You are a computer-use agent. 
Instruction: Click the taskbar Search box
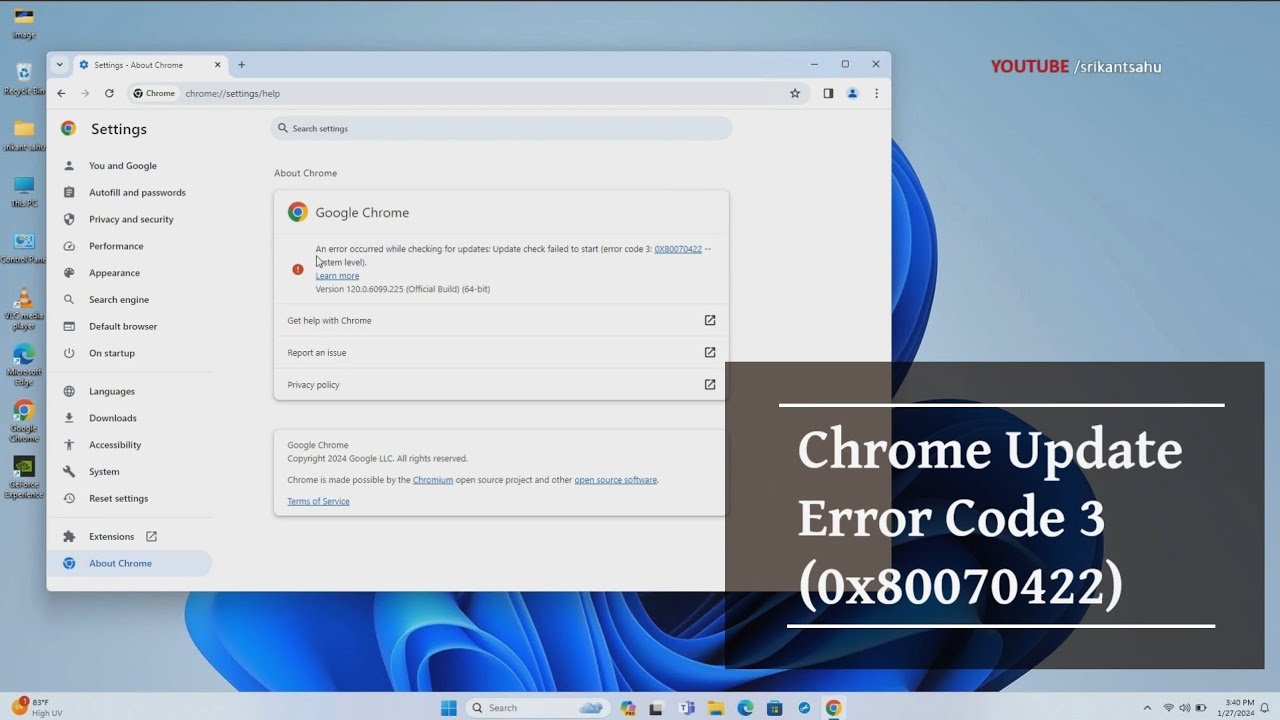coord(538,708)
